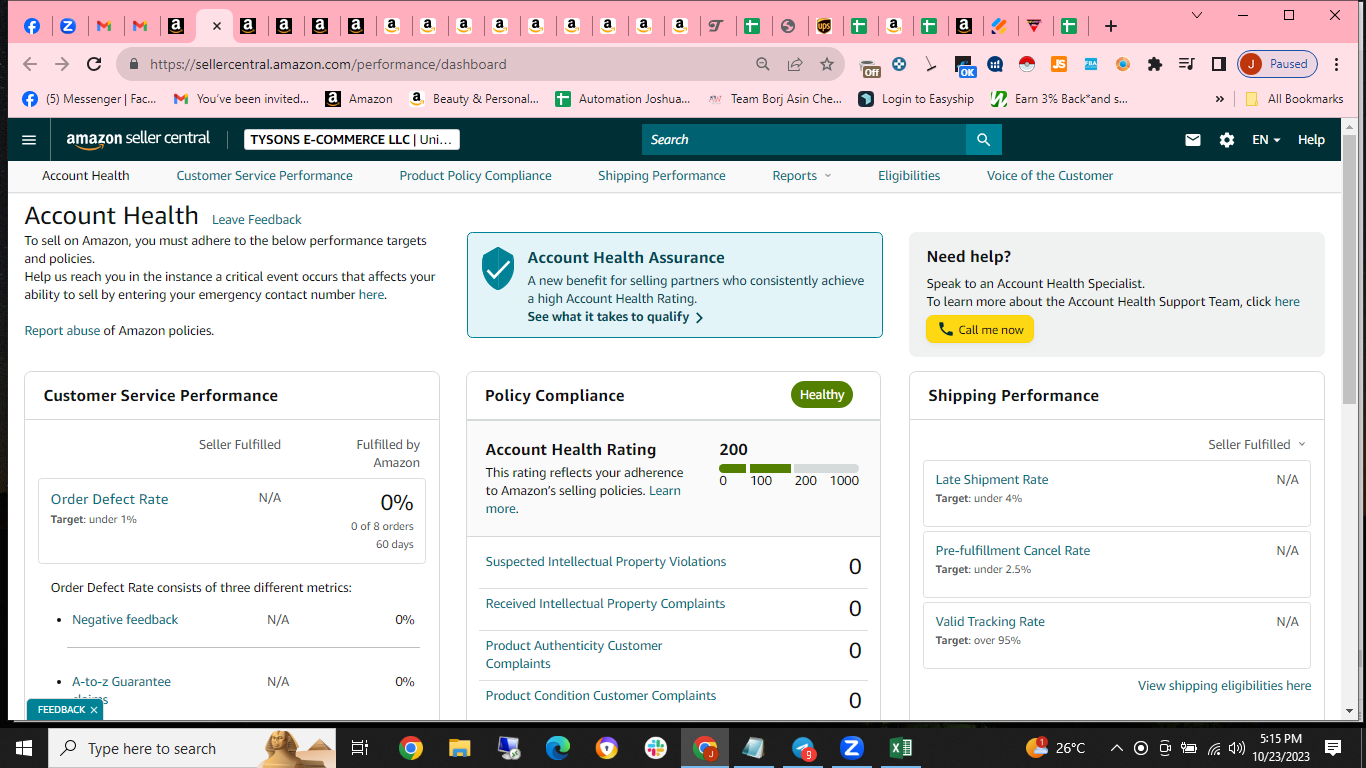Open the Windows Start menu
Viewport: 1366px width, 768px height.
(24, 748)
